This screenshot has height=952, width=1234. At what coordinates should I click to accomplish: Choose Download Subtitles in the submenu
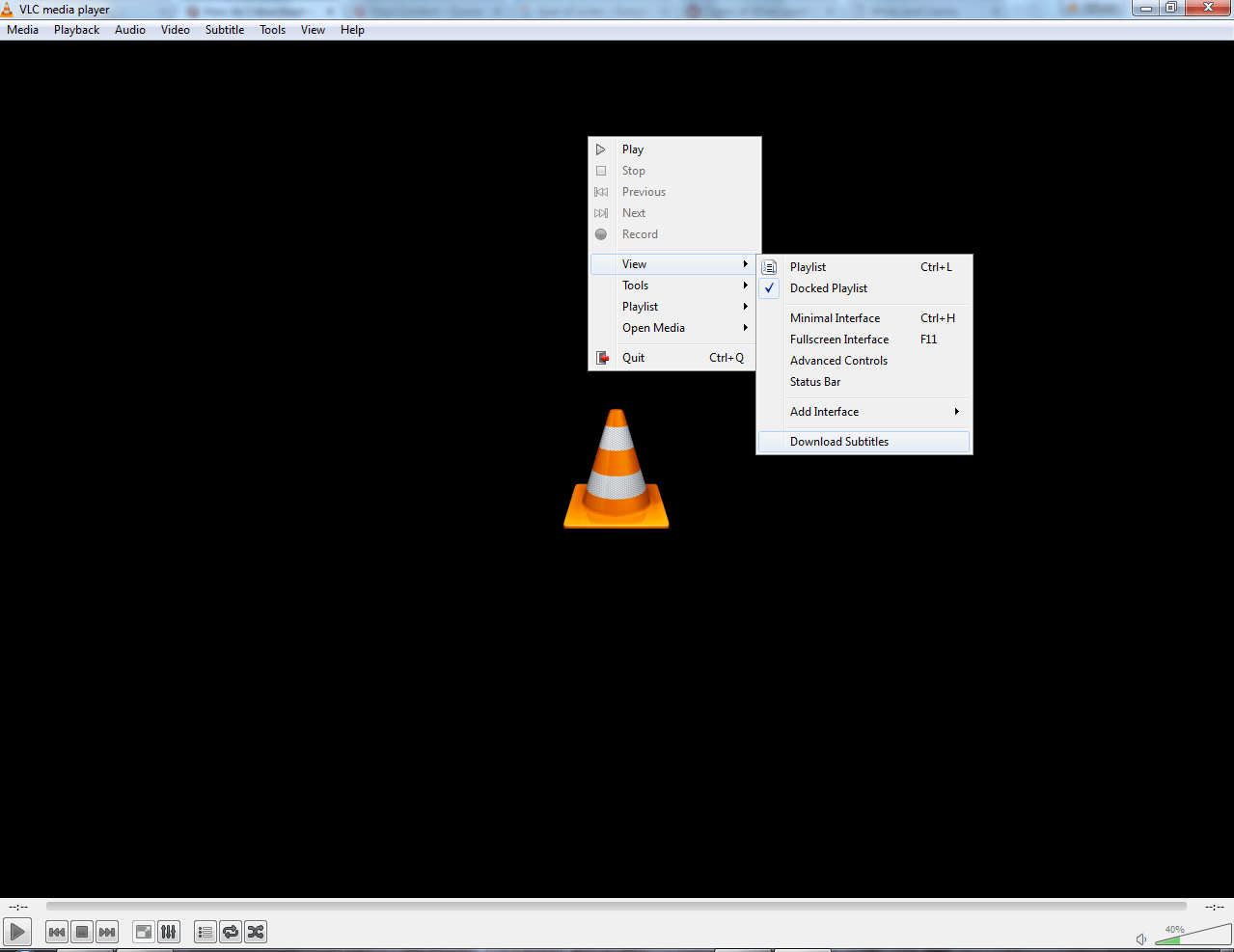click(x=864, y=442)
